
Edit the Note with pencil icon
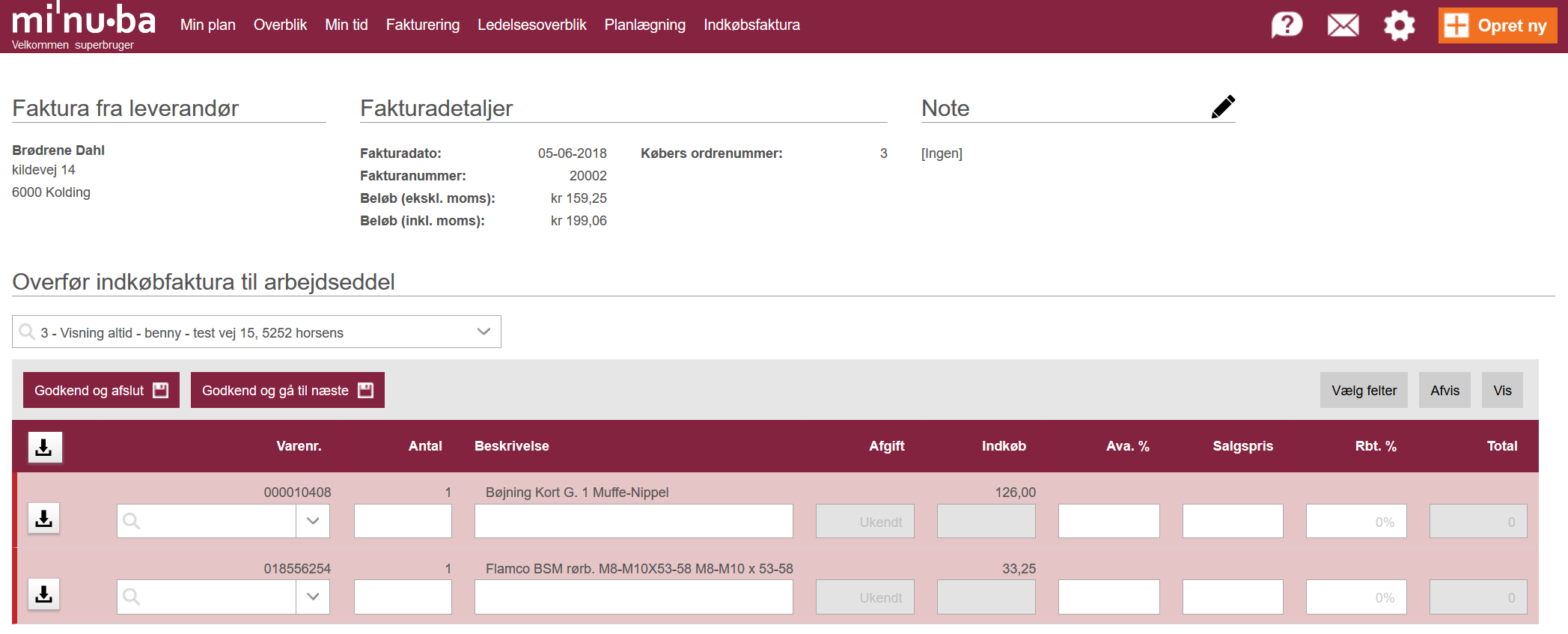[x=1223, y=107]
